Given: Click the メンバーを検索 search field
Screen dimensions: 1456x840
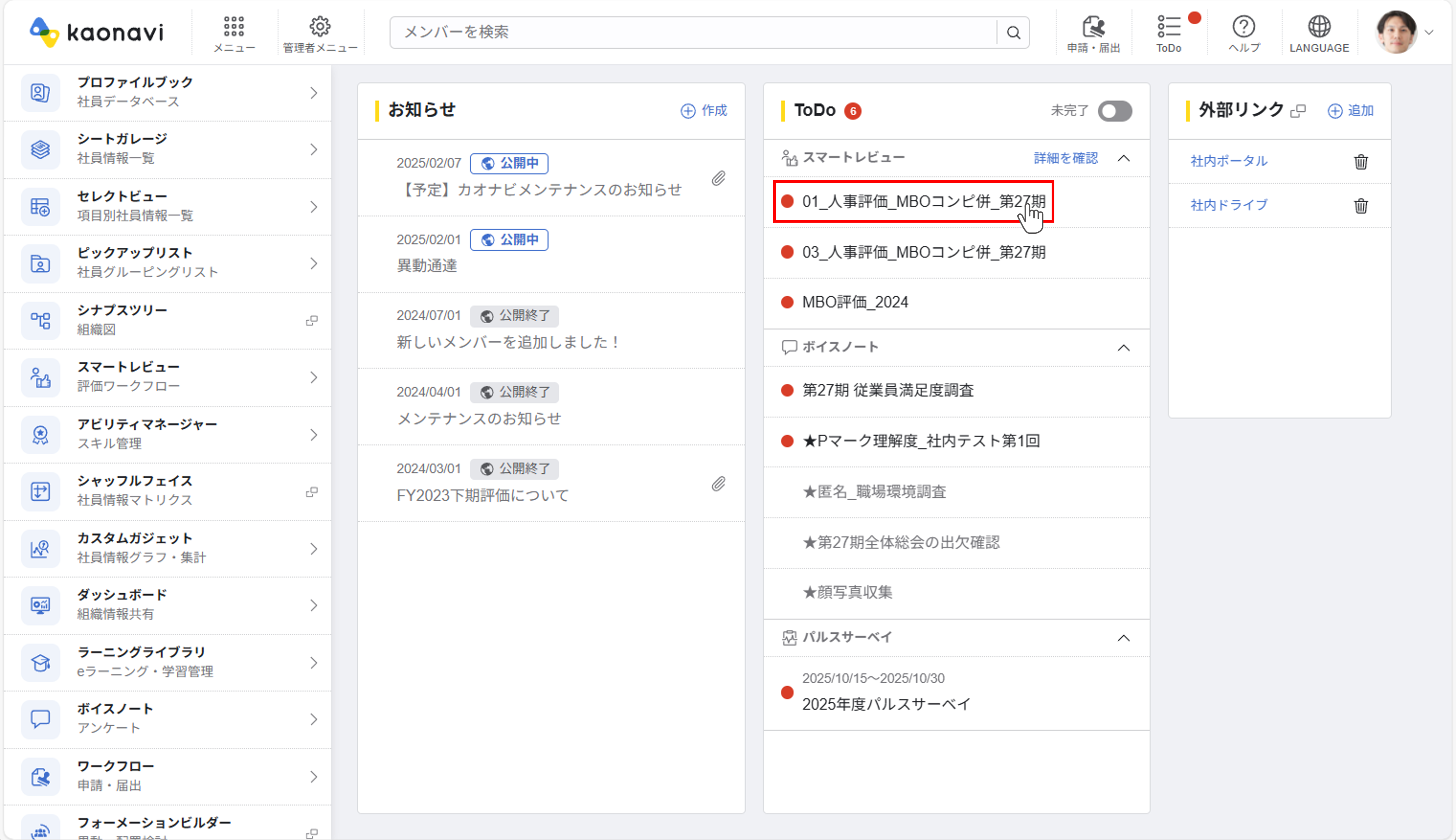Looking at the screenshot, I should 692,32.
